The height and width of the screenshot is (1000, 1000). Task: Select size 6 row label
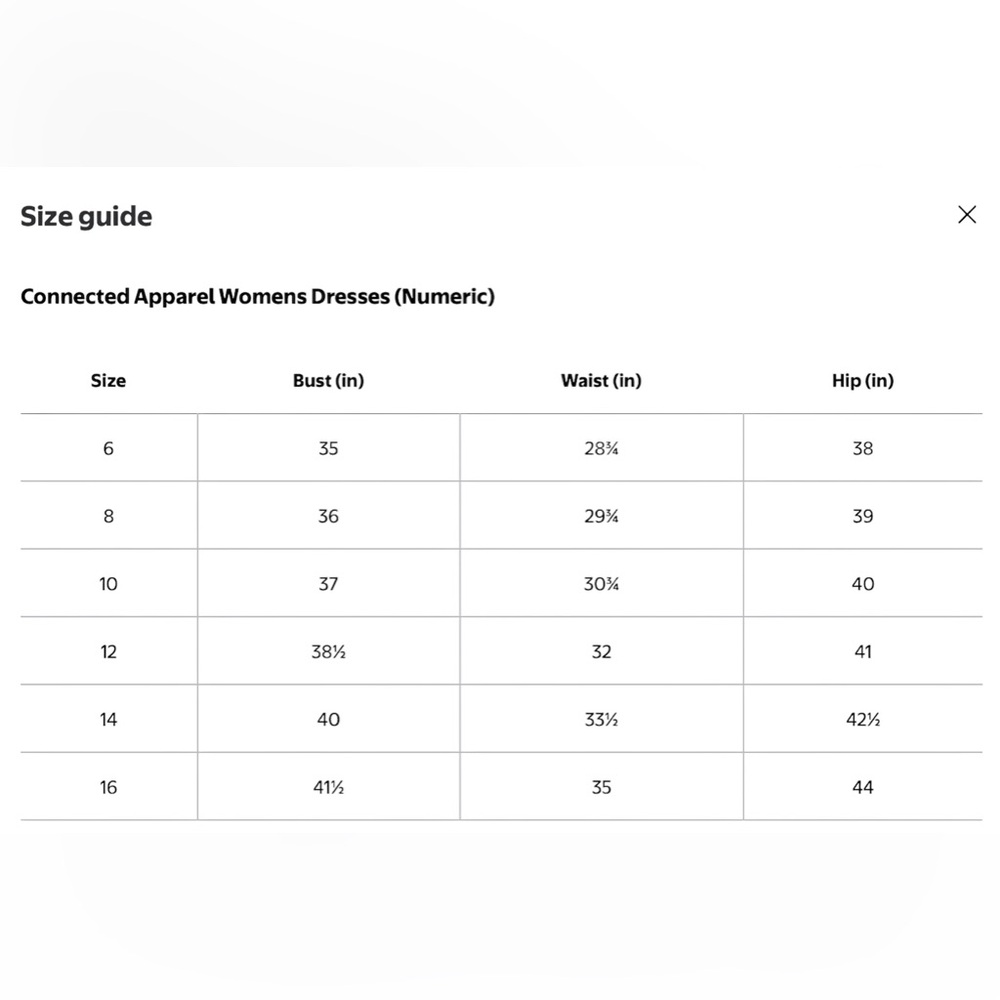coord(108,448)
